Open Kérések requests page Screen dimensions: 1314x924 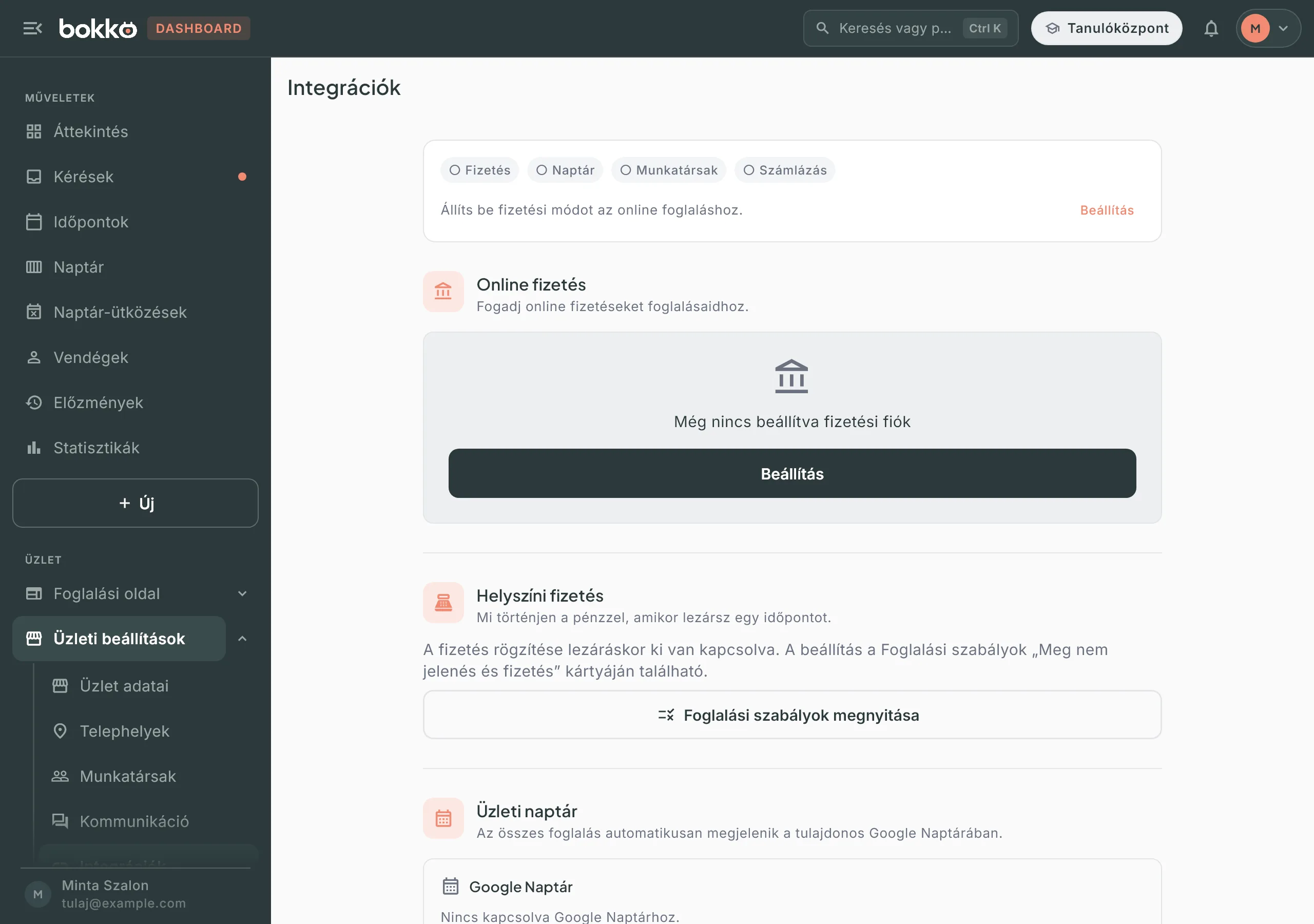135,176
